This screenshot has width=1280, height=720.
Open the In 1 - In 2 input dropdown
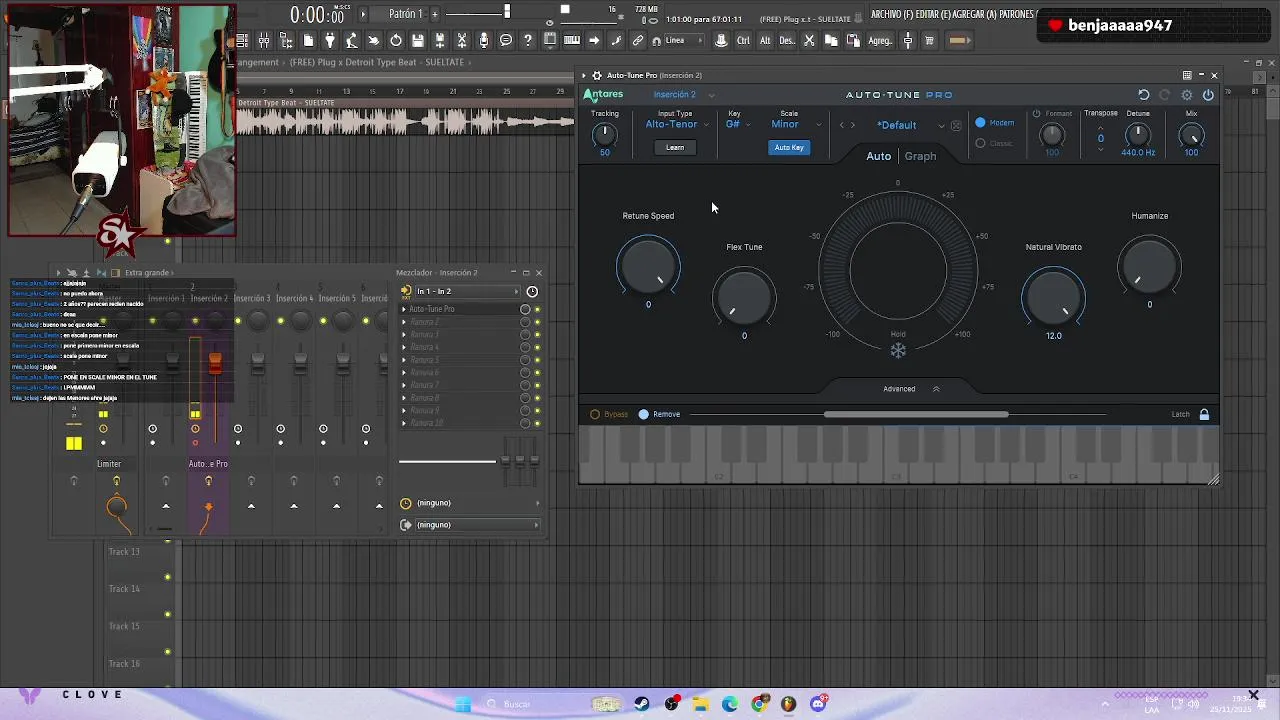tap(467, 291)
